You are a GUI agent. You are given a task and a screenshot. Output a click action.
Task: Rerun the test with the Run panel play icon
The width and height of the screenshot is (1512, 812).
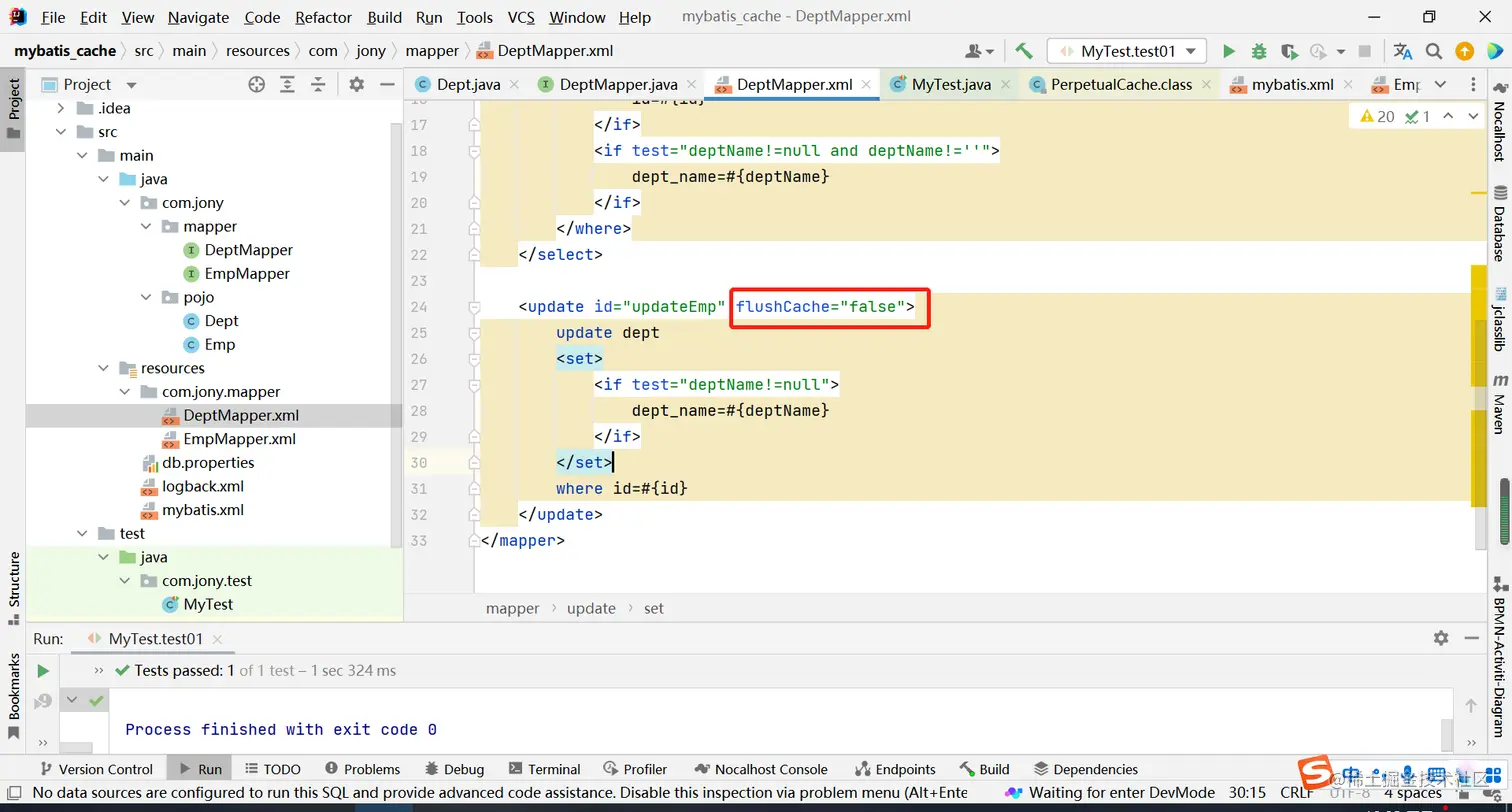click(43, 671)
